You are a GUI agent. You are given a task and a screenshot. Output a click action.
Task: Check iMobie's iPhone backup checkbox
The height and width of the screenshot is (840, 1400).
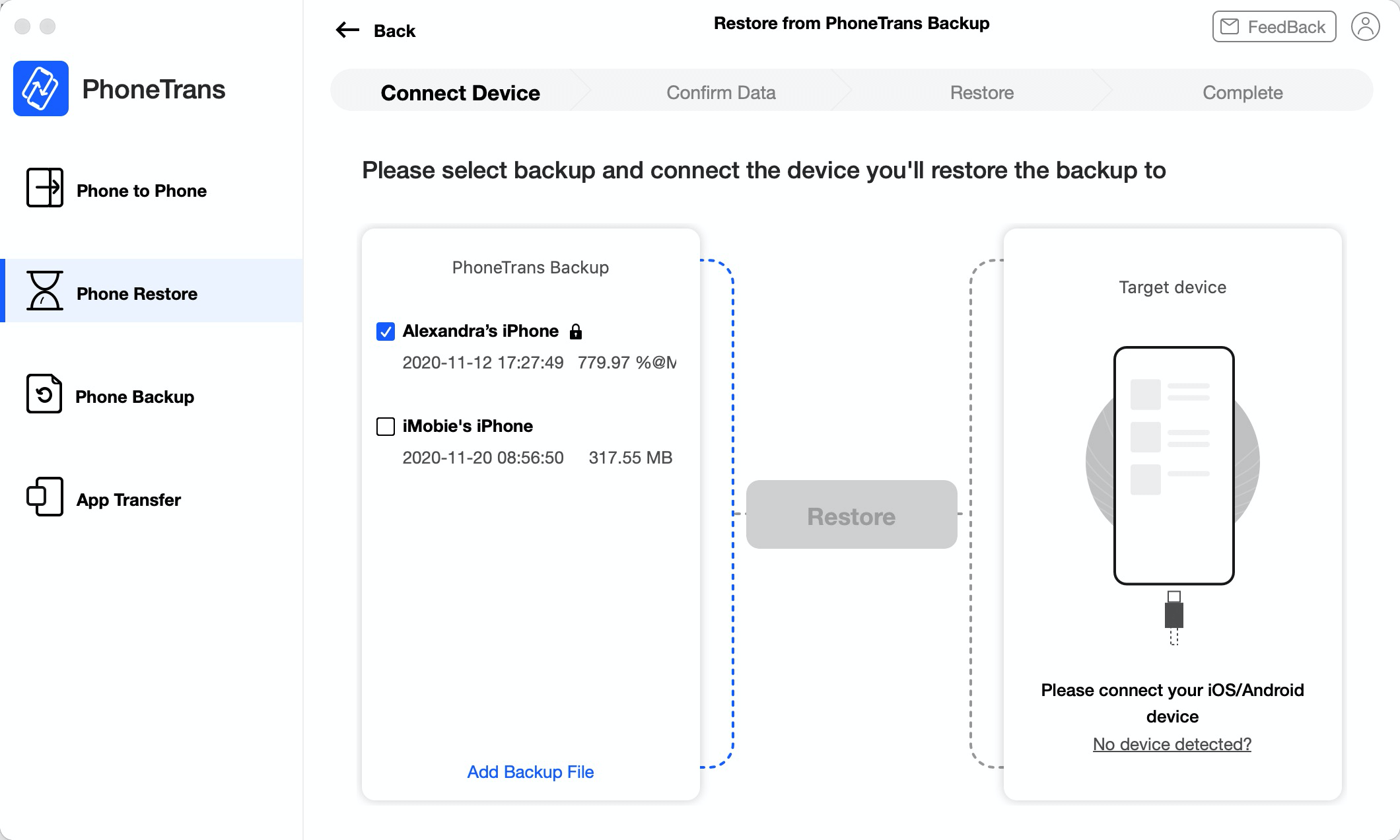click(x=386, y=427)
